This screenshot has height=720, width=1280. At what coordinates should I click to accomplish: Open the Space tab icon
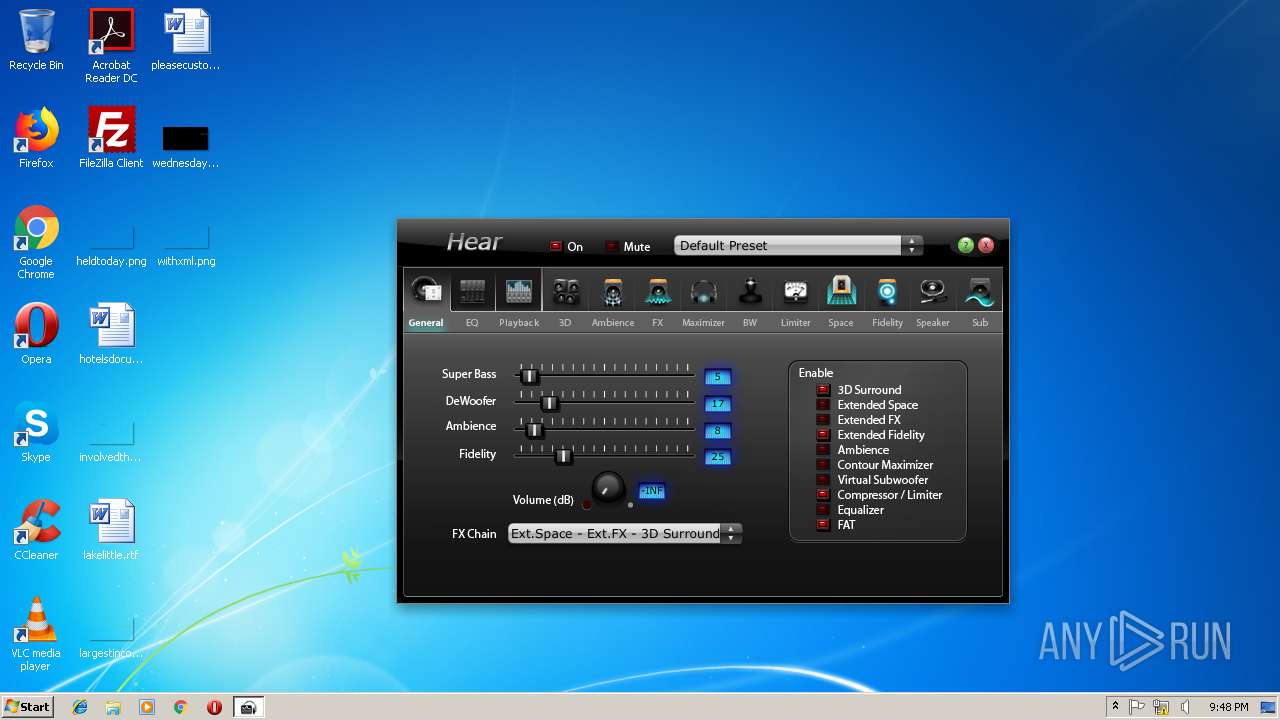(x=841, y=291)
